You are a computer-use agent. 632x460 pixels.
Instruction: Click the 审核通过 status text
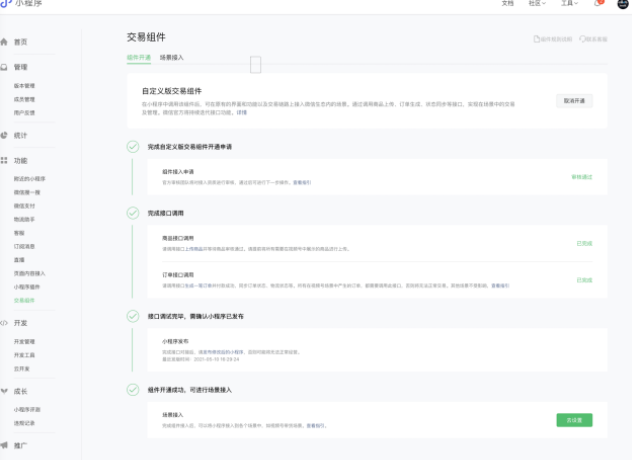[x=582, y=177]
